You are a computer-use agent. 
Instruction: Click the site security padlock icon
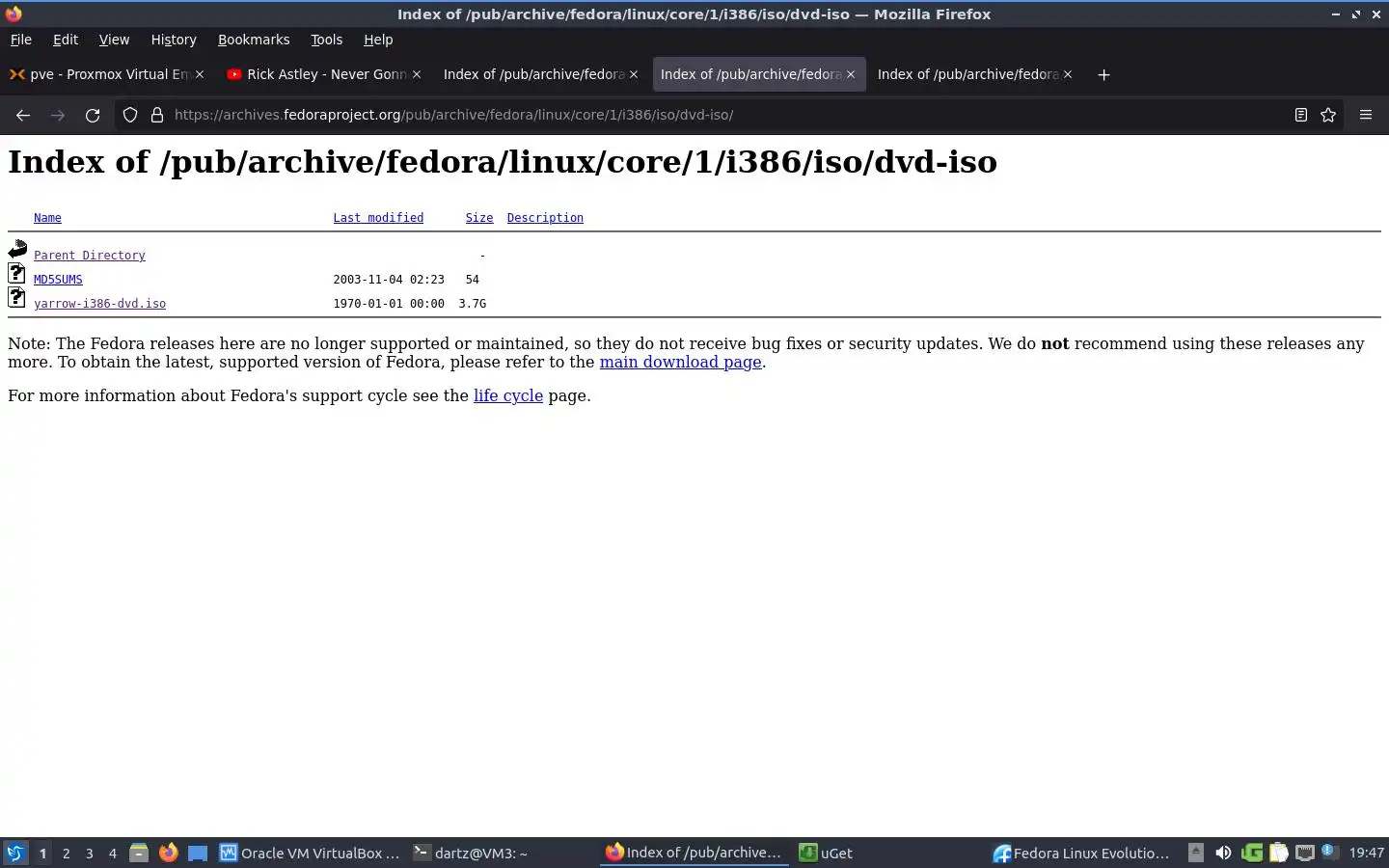click(x=157, y=115)
